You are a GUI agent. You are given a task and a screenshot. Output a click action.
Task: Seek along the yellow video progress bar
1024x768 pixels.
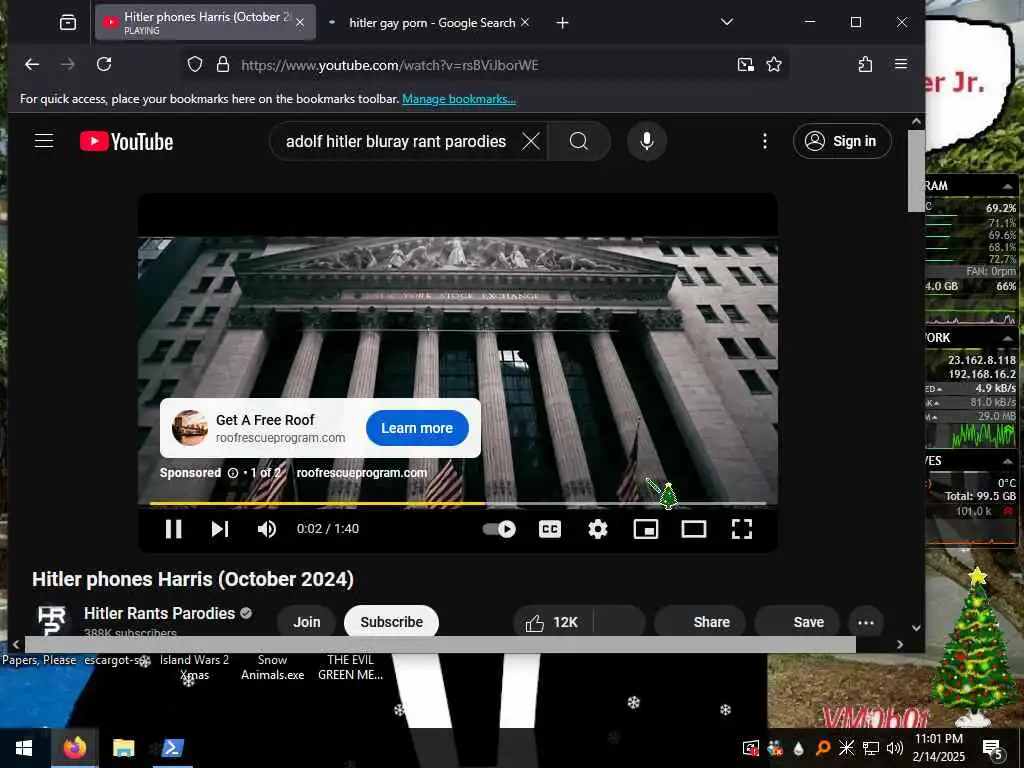click(x=457, y=504)
